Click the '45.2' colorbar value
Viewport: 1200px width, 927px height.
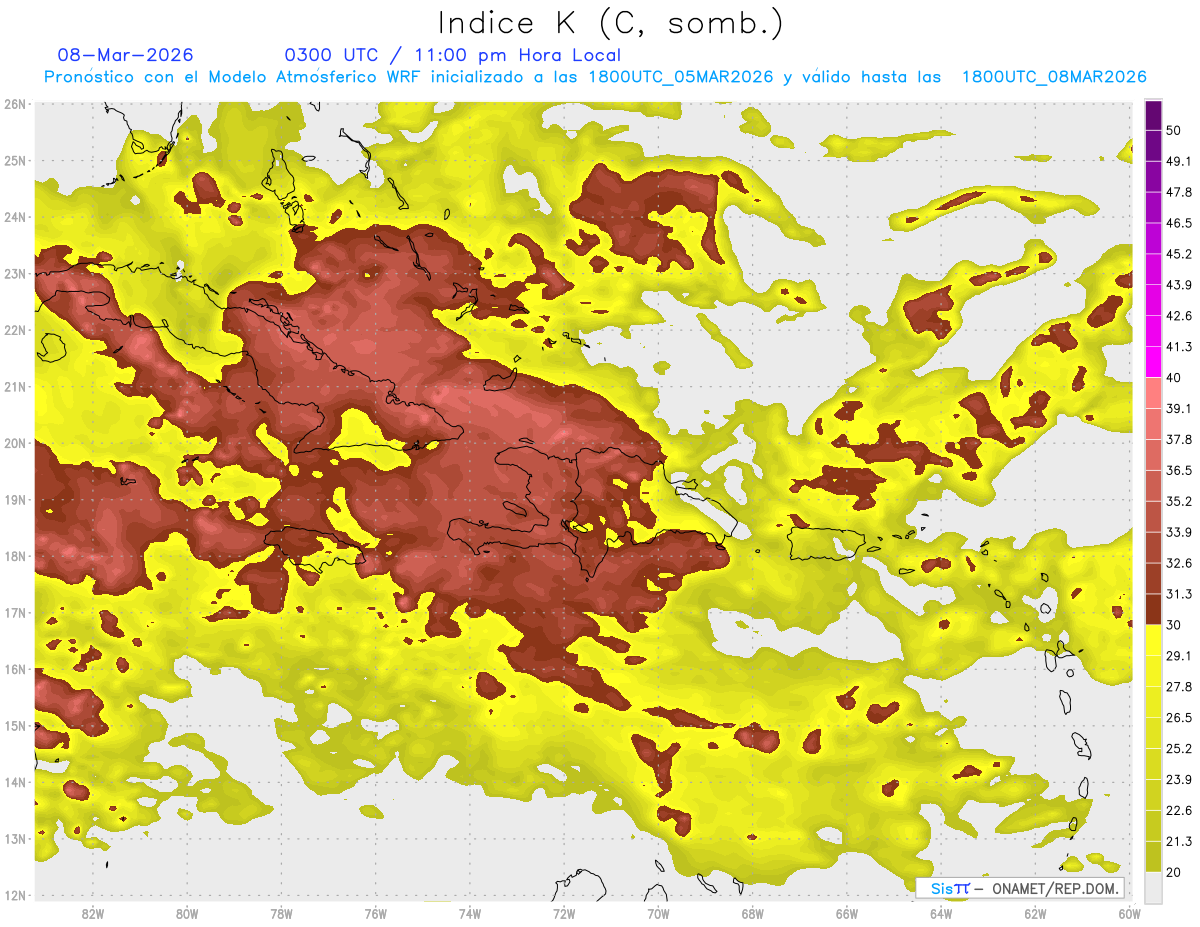[1178, 254]
